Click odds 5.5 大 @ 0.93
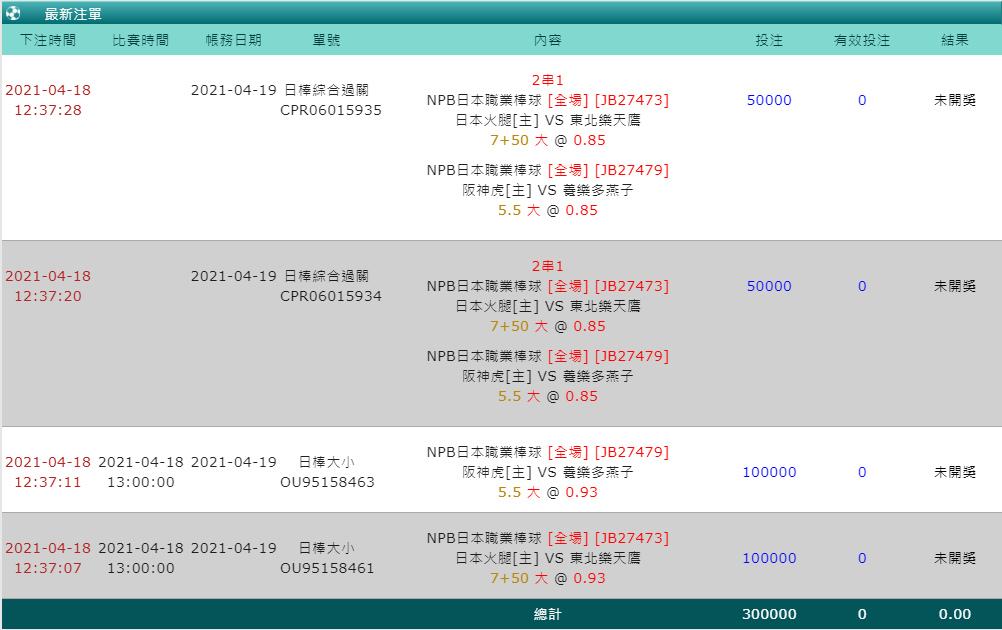The width and height of the screenshot is (1002, 630). pyautogui.click(x=548, y=492)
